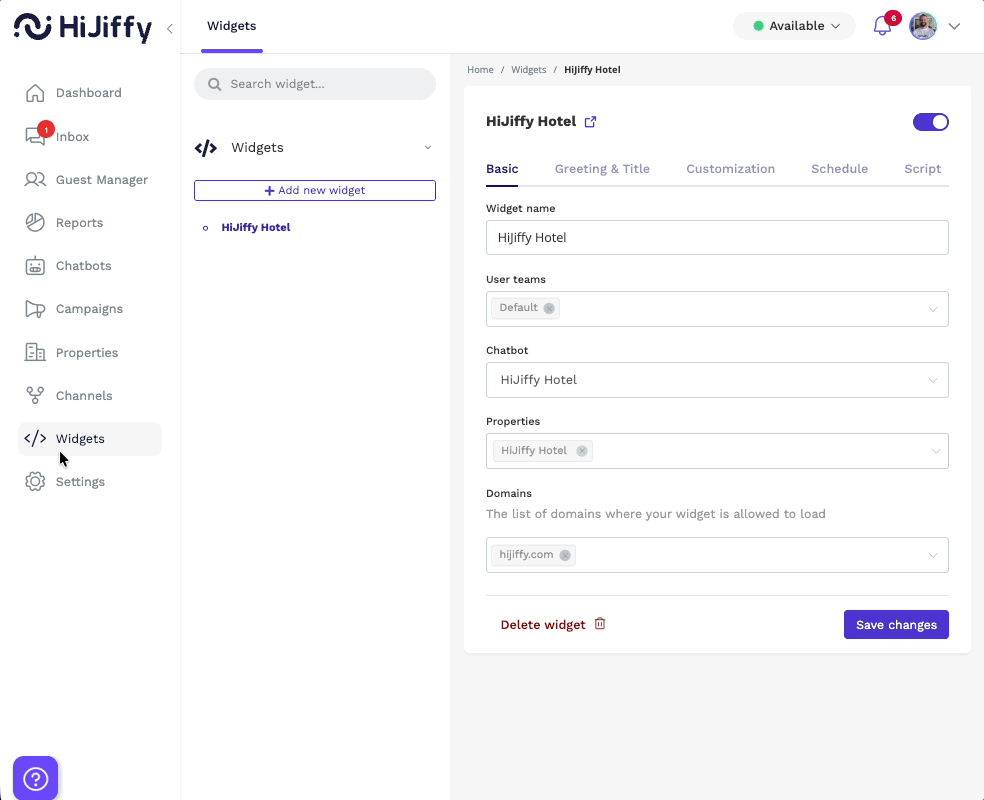Open Reports pie chart icon
The height and width of the screenshot is (800, 984).
35,223
